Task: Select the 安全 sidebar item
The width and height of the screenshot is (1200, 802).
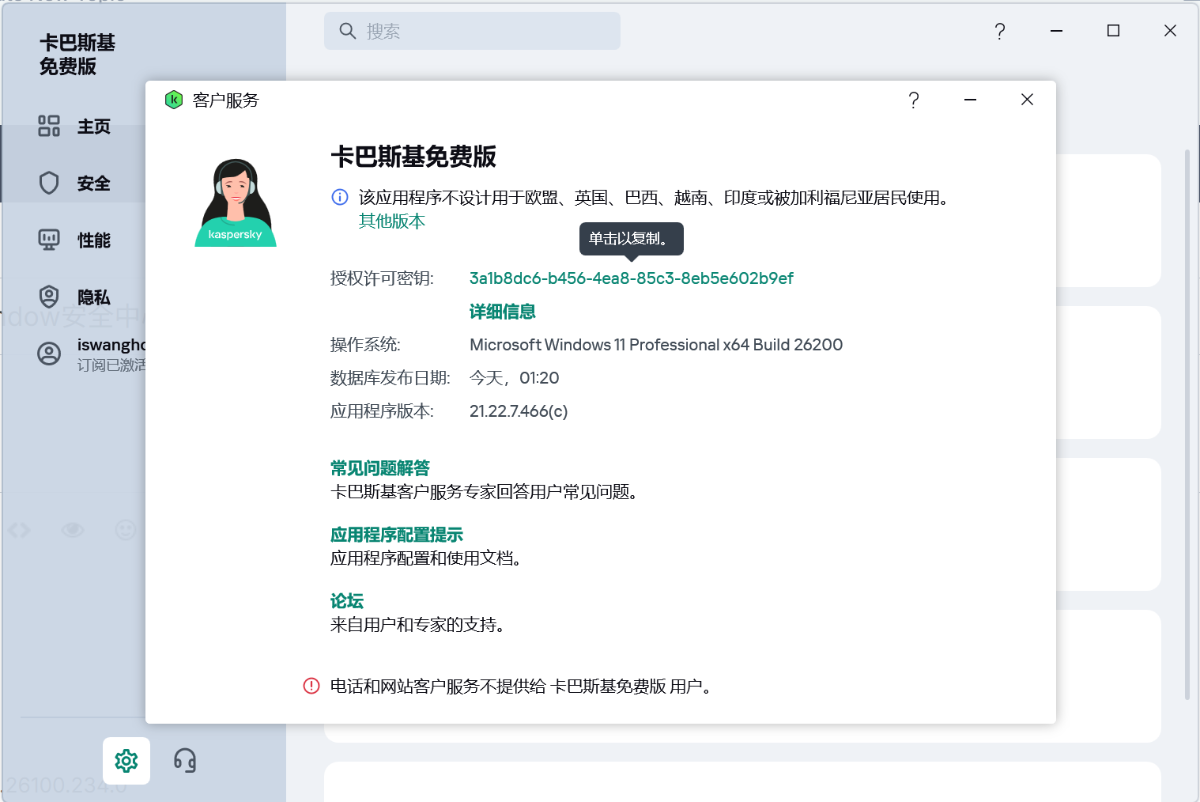Action: pos(94,184)
